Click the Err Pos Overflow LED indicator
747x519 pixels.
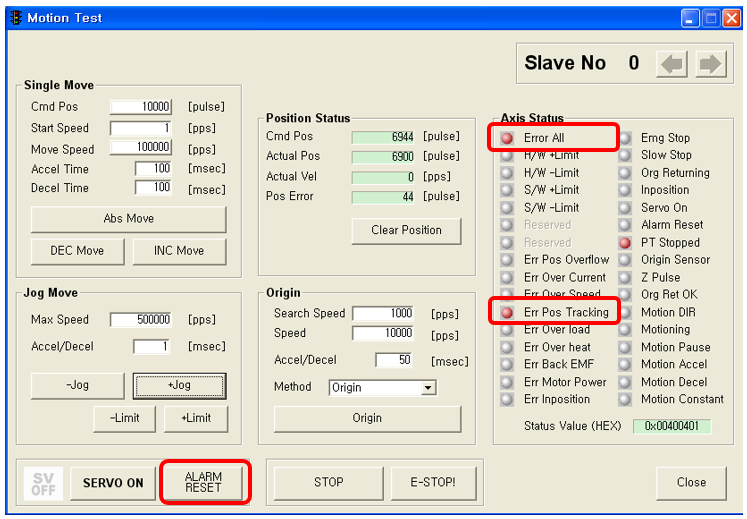click(507, 260)
